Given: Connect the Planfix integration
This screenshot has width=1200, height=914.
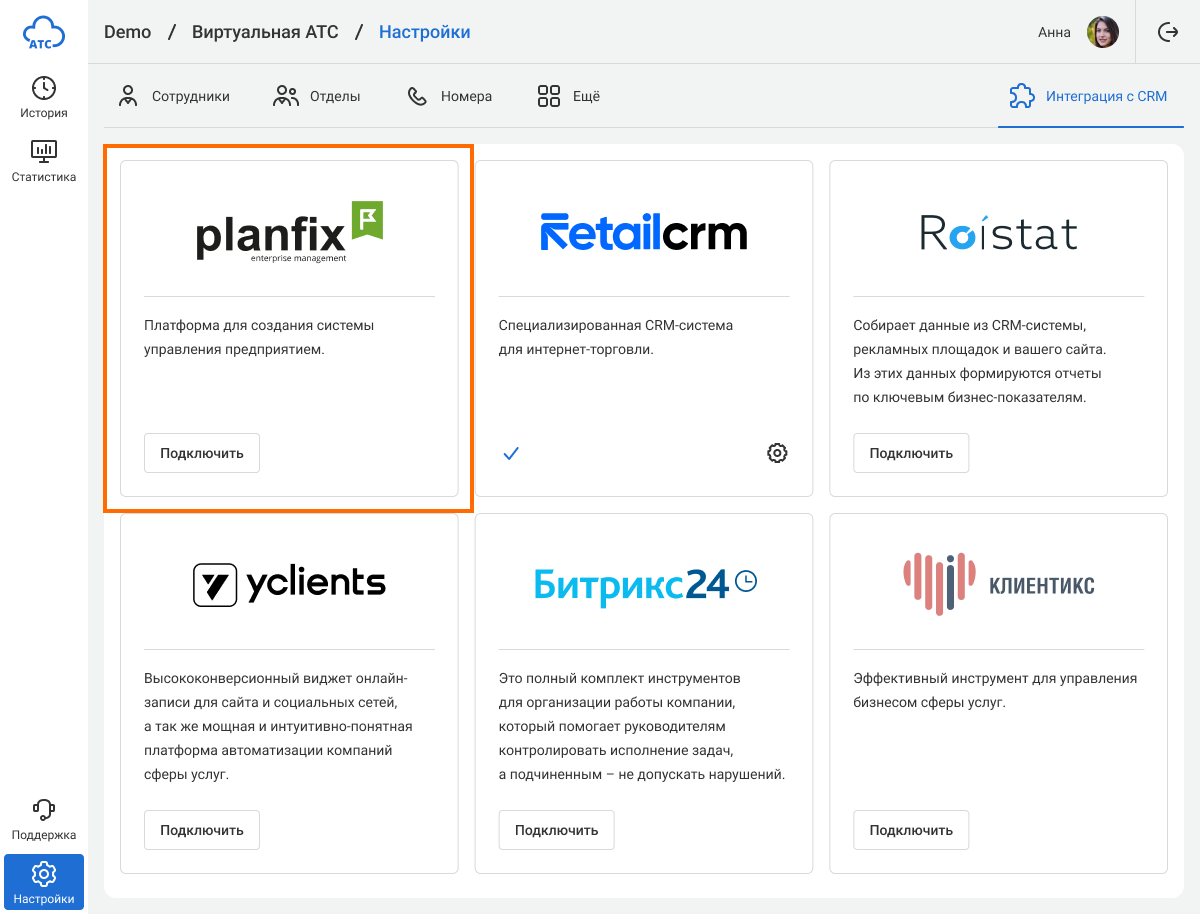Looking at the screenshot, I should pos(201,453).
